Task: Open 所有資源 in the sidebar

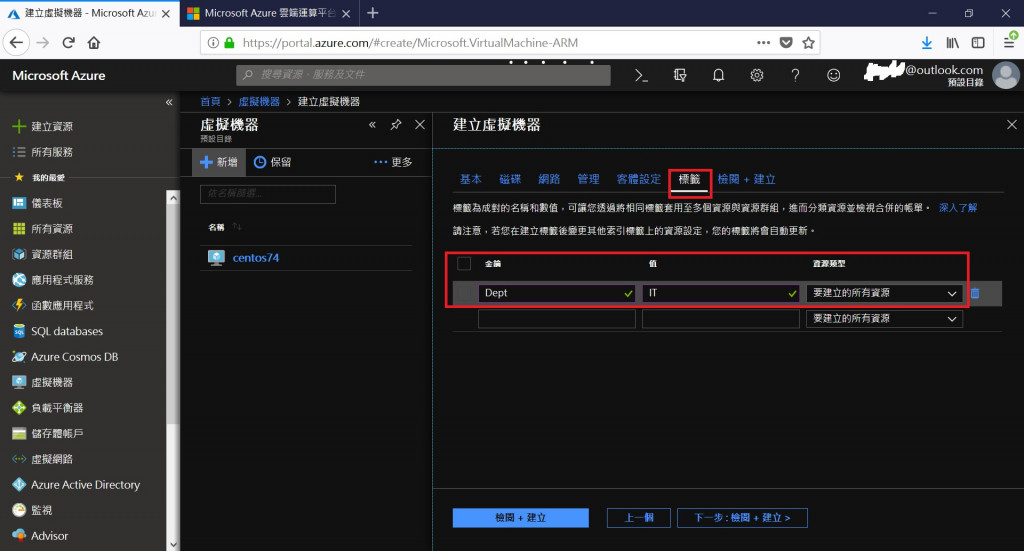Action: point(43,228)
